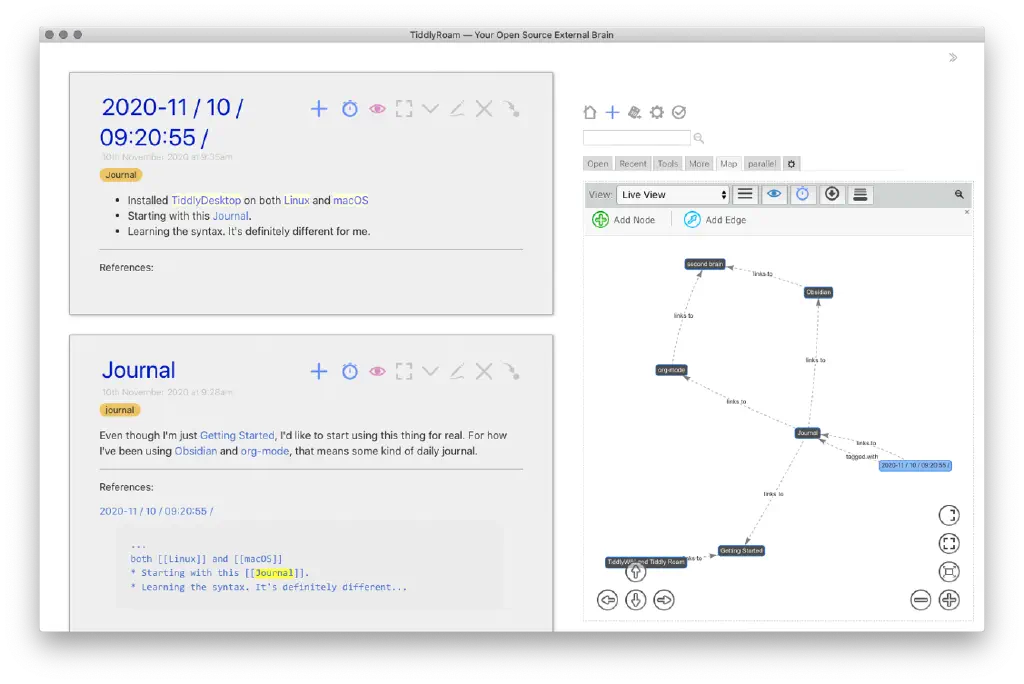Open the TiddlyDesktop link
Viewport: 1024px width, 684px height.
click(x=206, y=201)
